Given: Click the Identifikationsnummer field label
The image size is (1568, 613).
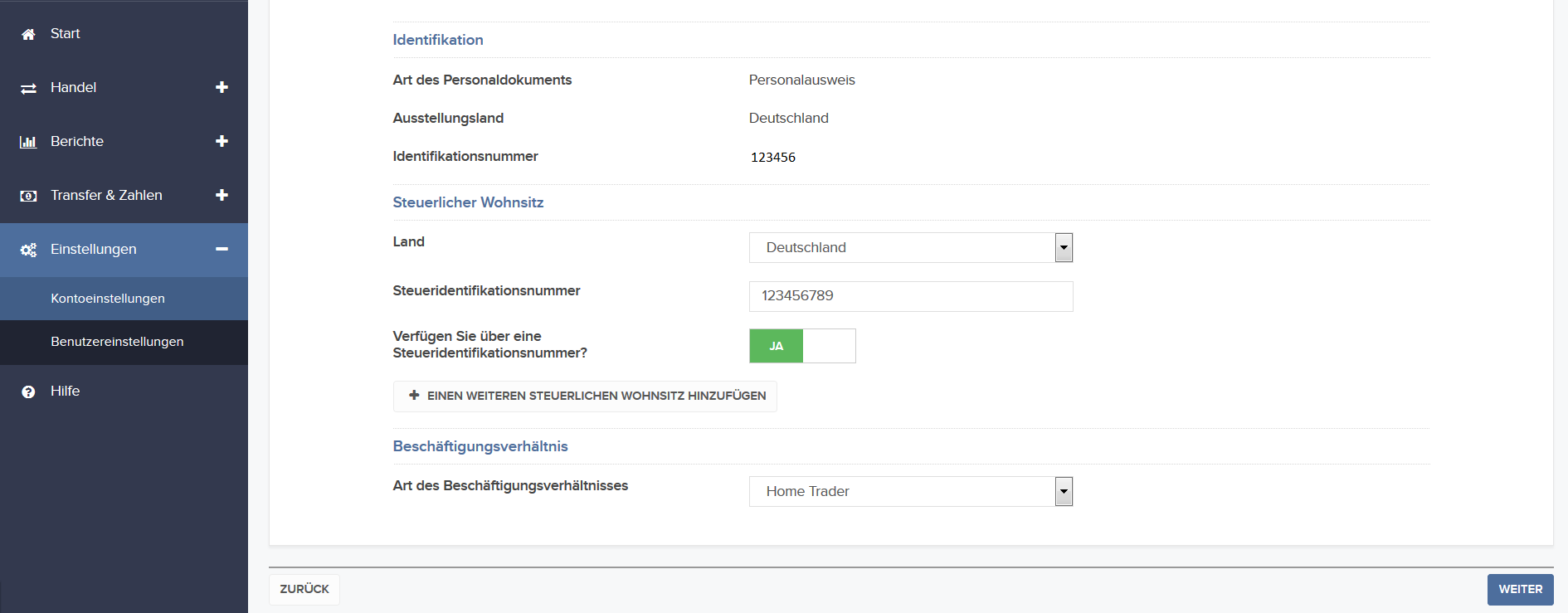Looking at the screenshot, I should (x=465, y=156).
